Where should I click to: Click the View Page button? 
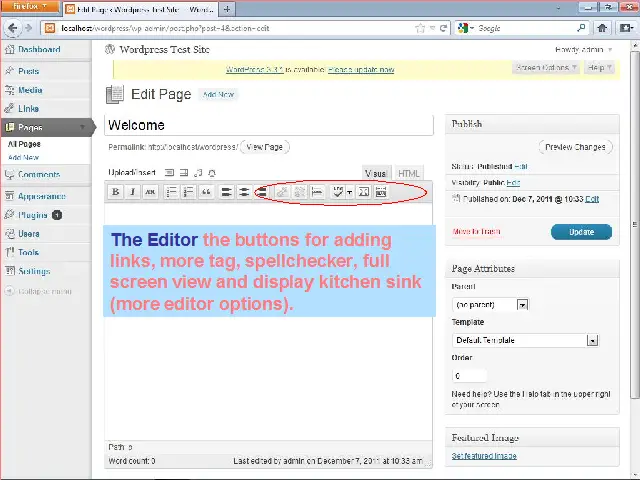click(264, 147)
